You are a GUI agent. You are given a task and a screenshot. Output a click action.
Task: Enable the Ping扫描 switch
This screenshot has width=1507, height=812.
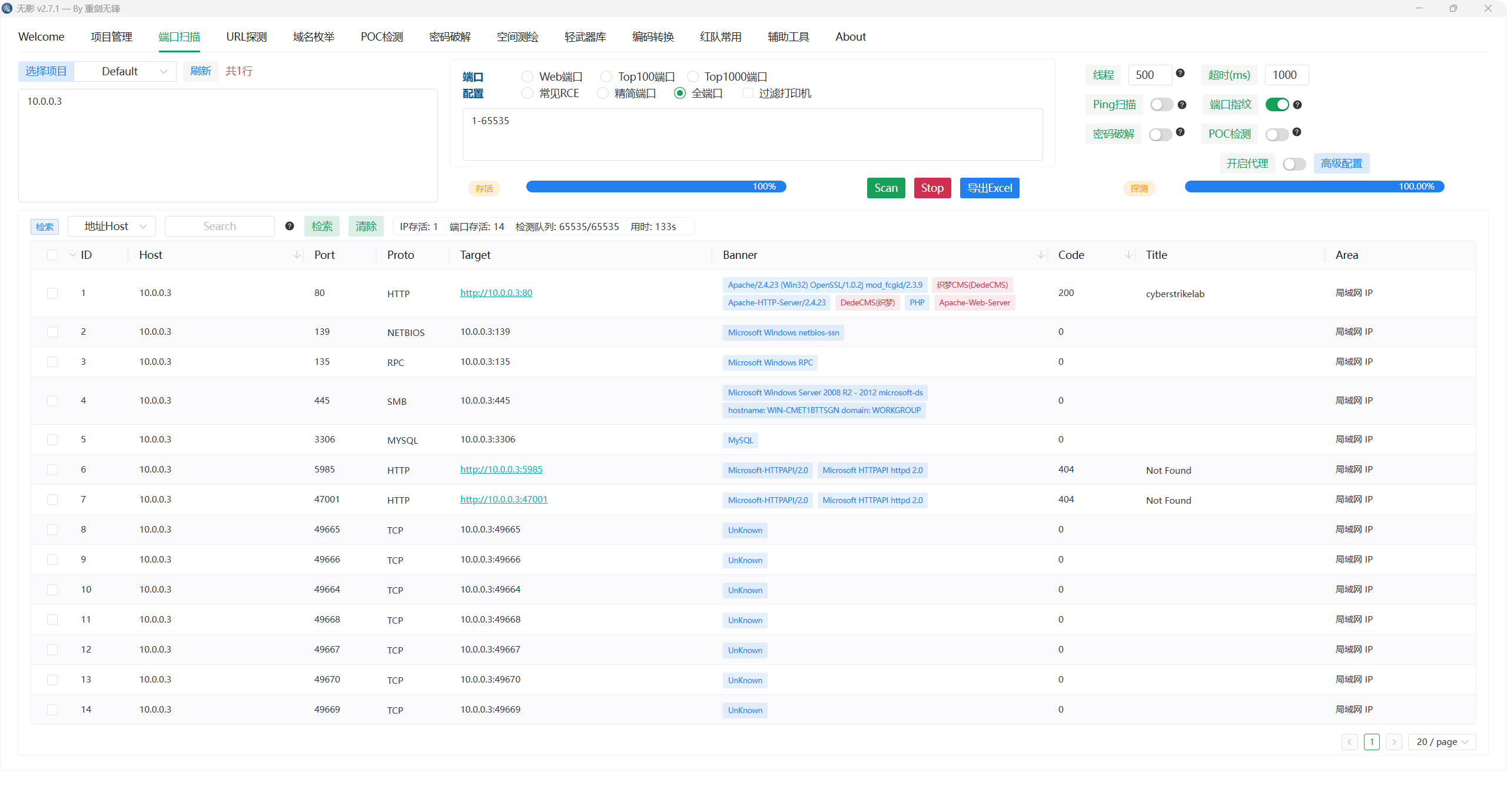coord(1161,105)
